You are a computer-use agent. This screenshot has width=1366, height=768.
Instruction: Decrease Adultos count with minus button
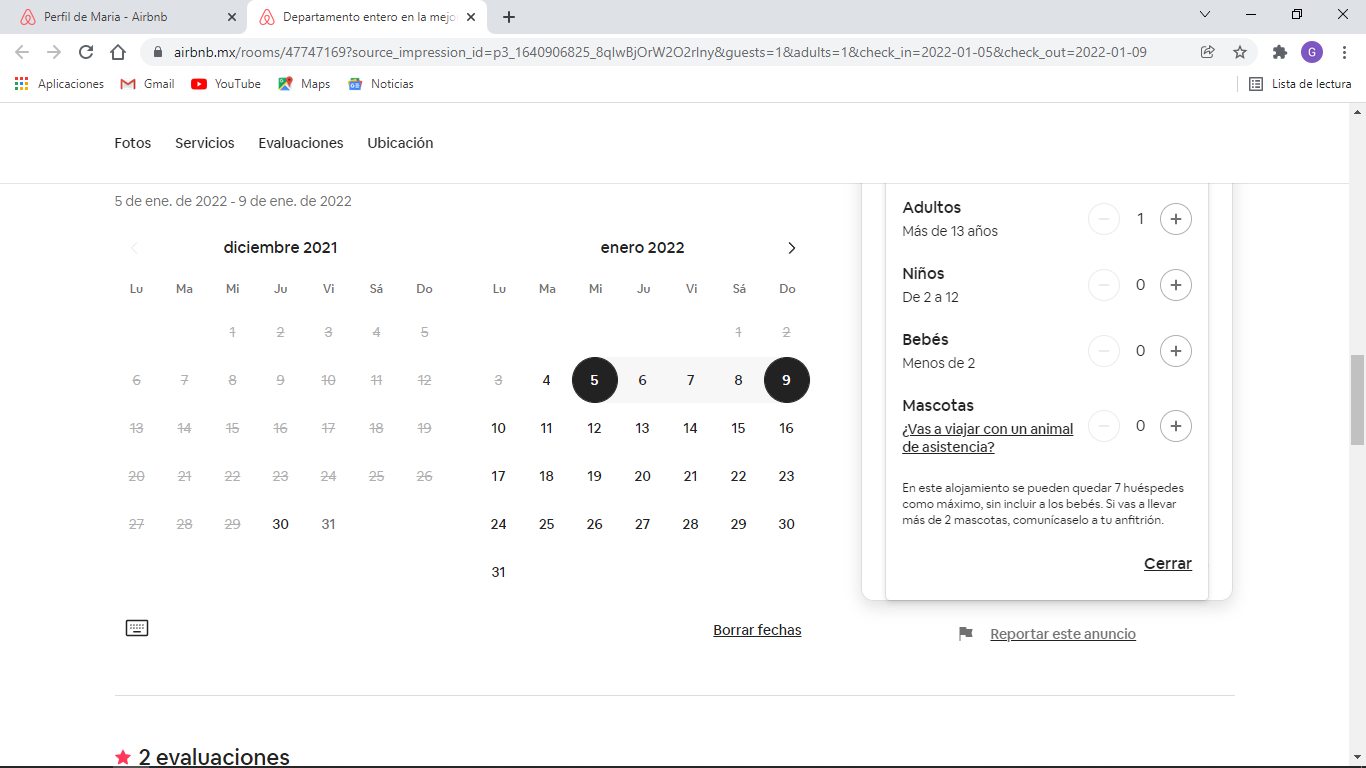coord(1104,219)
